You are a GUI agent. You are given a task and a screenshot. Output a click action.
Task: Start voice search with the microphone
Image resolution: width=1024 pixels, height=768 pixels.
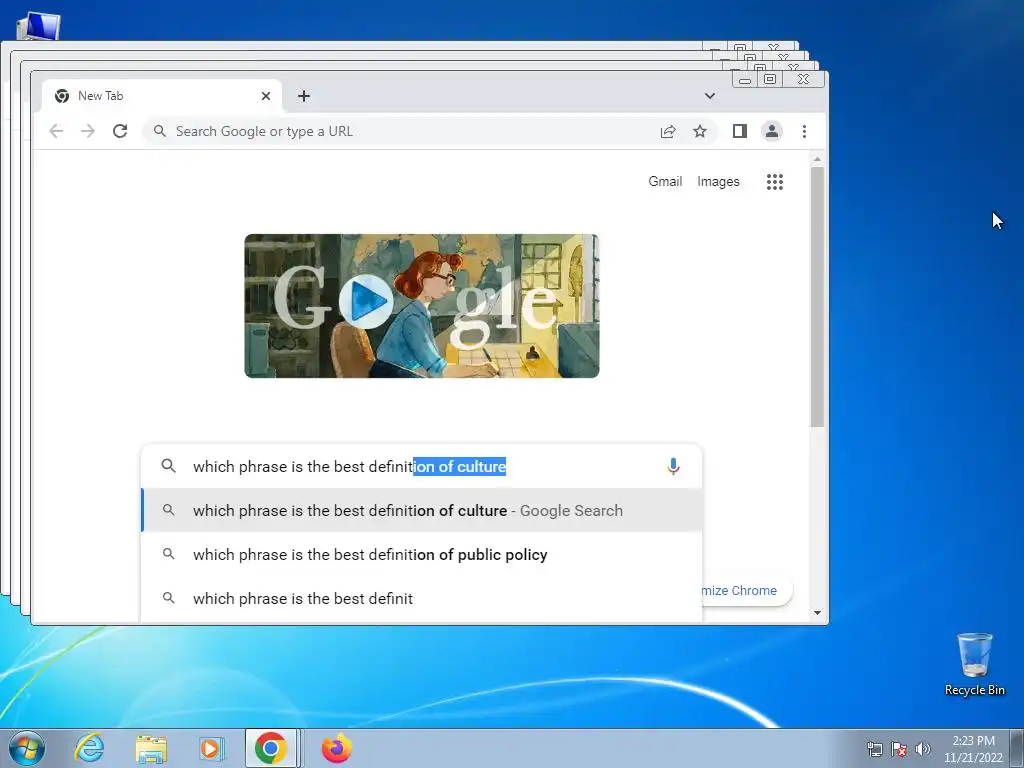coord(673,466)
